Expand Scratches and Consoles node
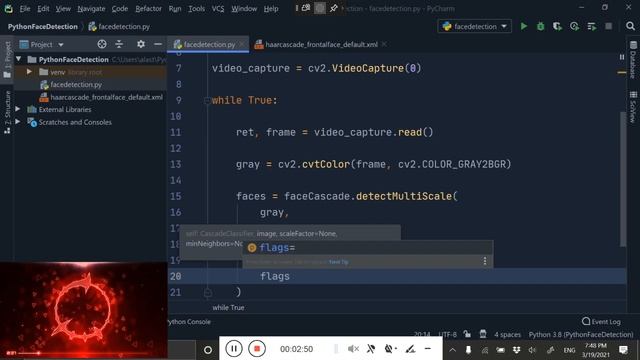This screenshot has width=640, height=360. 18,122
